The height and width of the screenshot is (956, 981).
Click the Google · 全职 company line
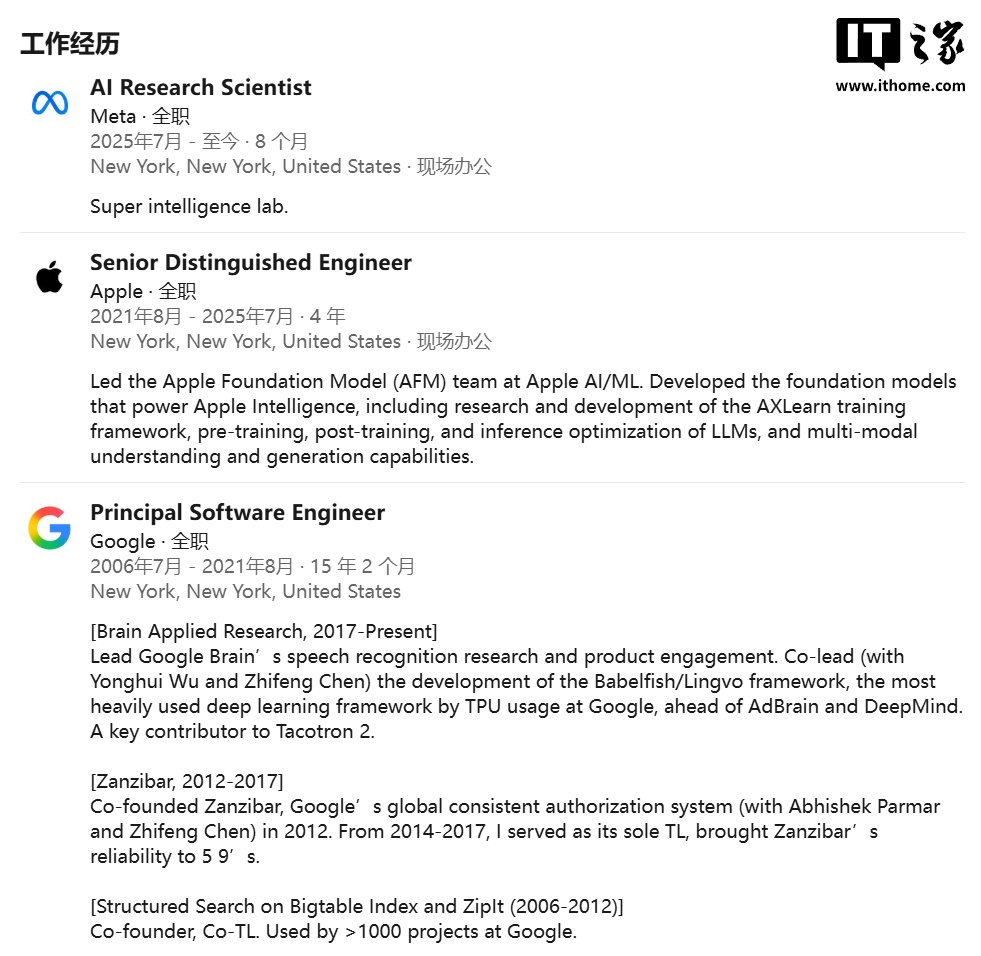pos(149,541)
